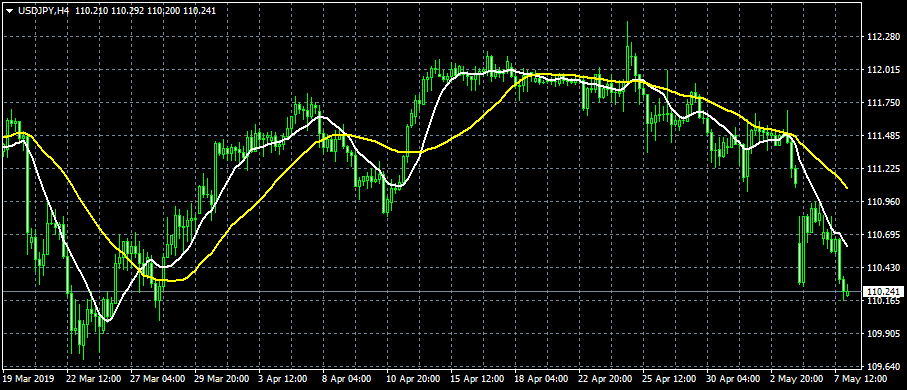The width and height of the screenshot is (907, 390).
Task: Click the 30 Apr 04:00 time label
Action: click(x=733, y=378)
